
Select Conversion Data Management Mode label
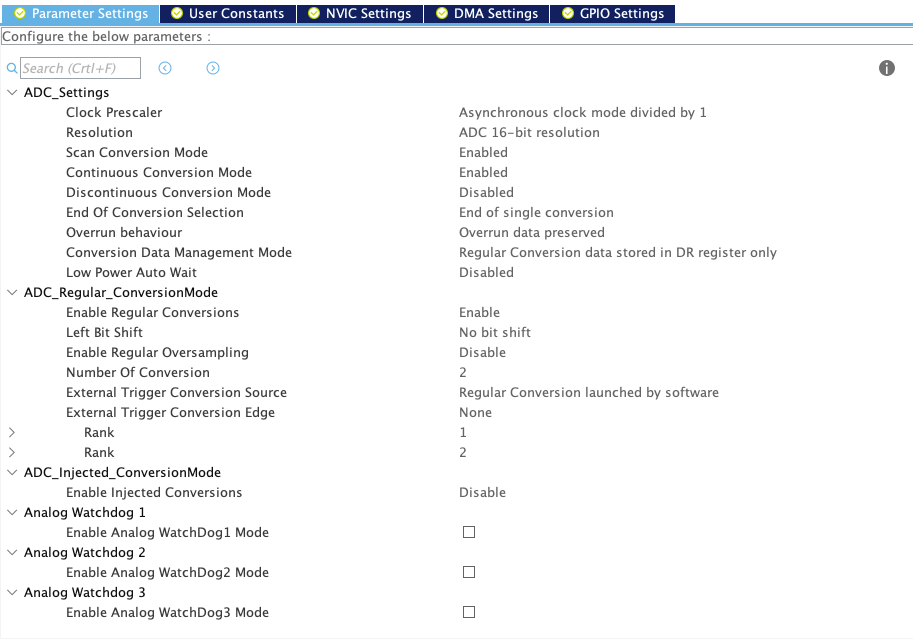(x=178, y=252)
